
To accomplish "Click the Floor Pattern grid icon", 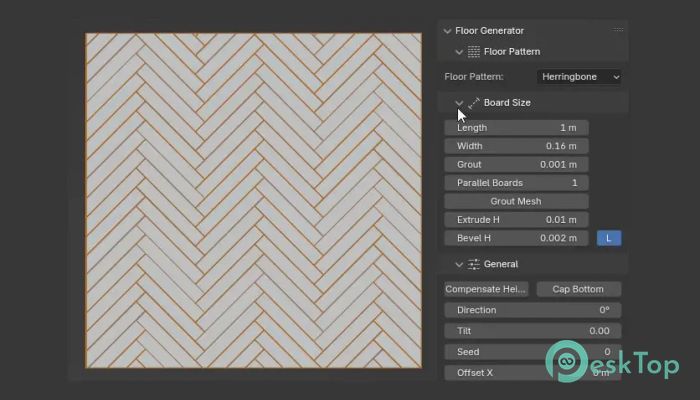I will (474, 52).
